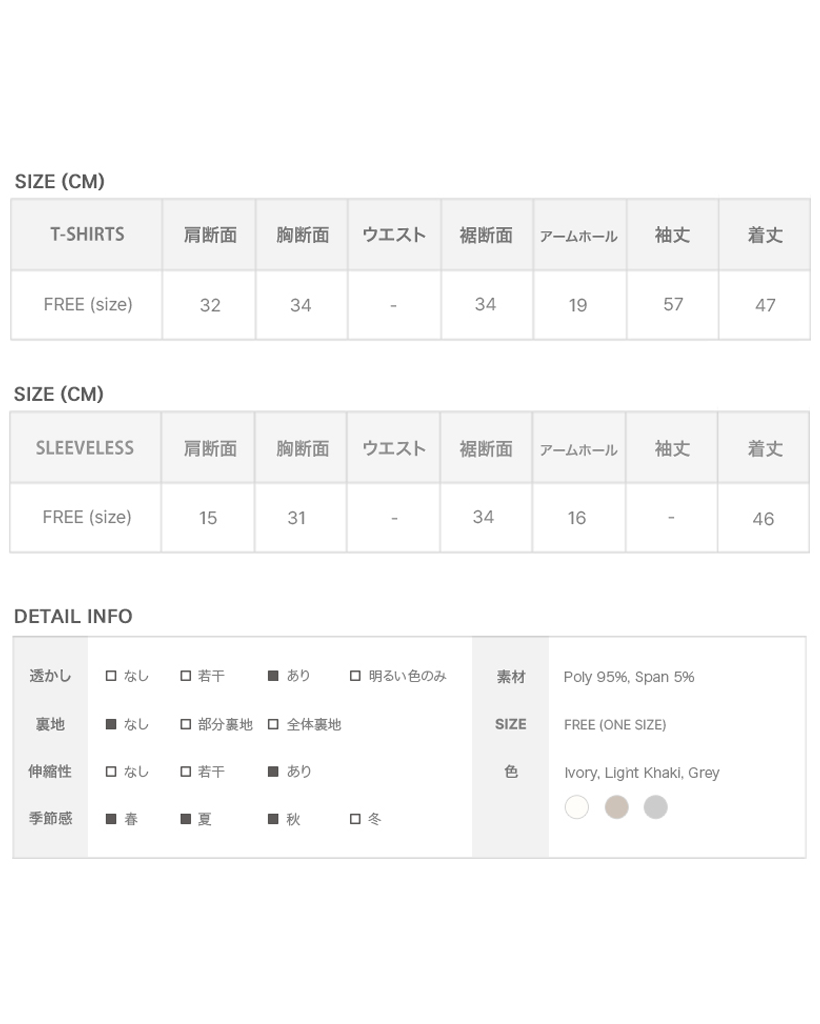The height and width of the screenshot is (1024, 820).
Task: Pick the Ivory color swatch
Action: [x=577, y=807]
